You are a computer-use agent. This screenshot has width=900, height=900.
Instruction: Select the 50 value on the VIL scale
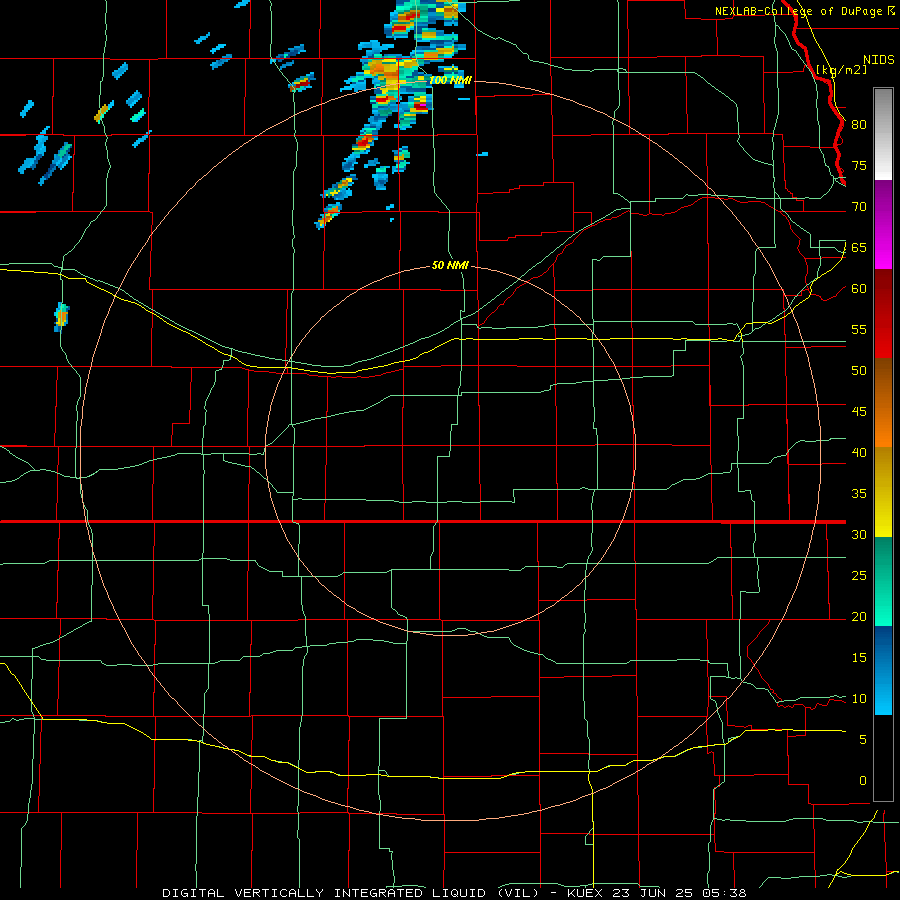(x=859, y=370)
